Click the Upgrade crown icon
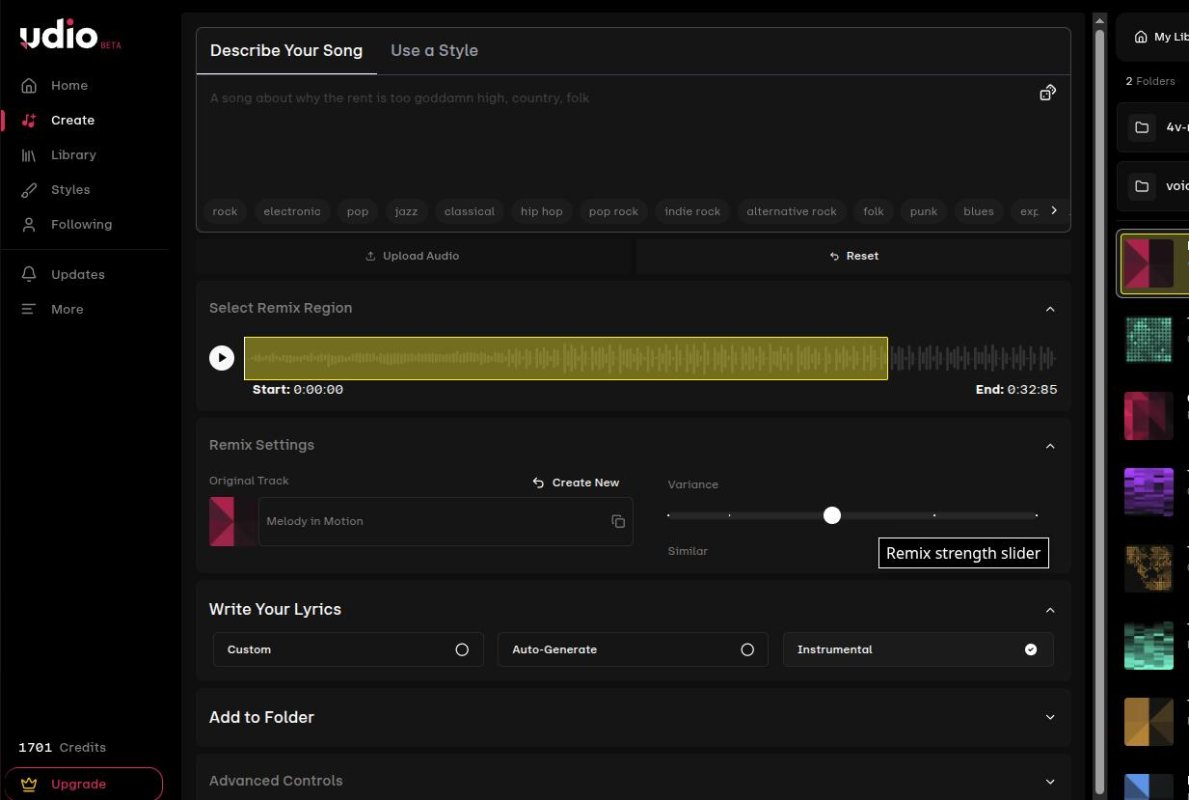 tap(30, 783)
